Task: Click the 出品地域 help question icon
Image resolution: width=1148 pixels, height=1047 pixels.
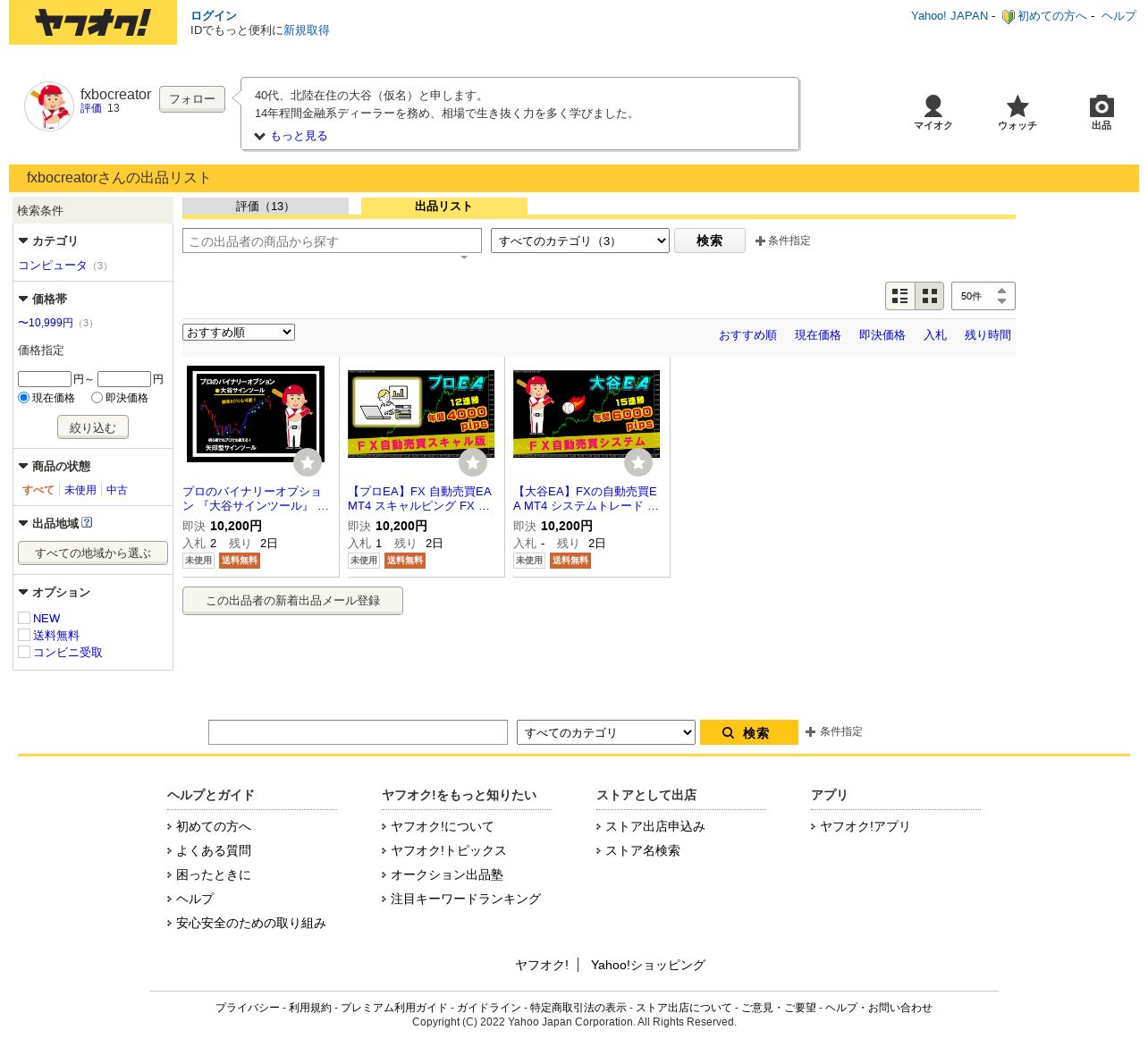Action: tap(87, 522)
